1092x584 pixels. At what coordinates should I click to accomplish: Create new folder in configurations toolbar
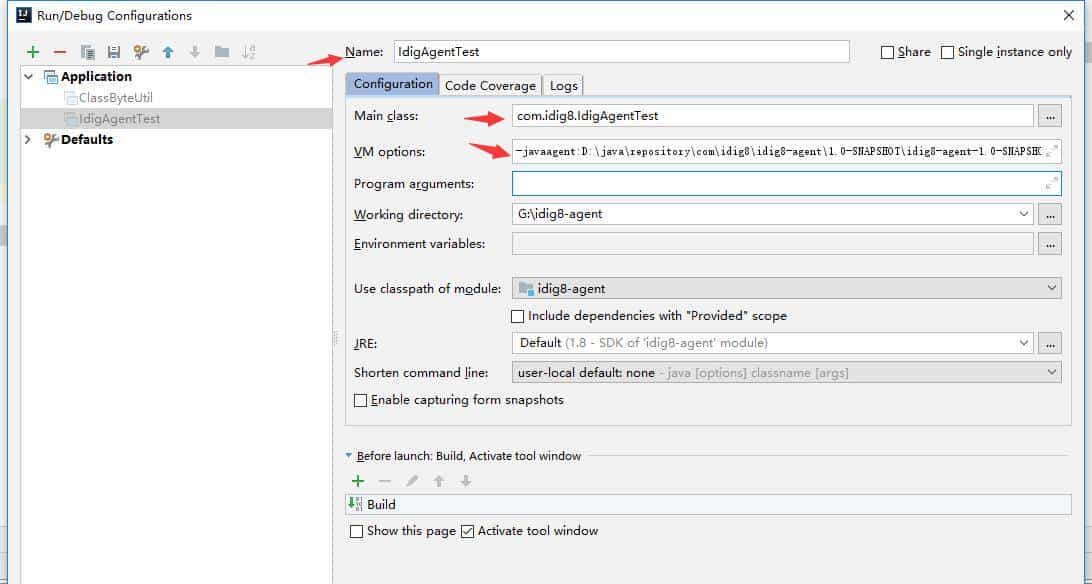tap(222, 52)
